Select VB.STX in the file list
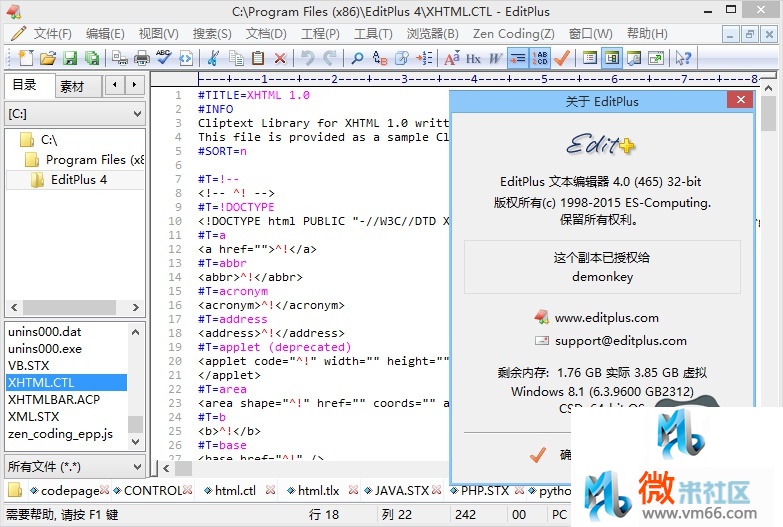783x527 pixels. (x=28, y=366)
